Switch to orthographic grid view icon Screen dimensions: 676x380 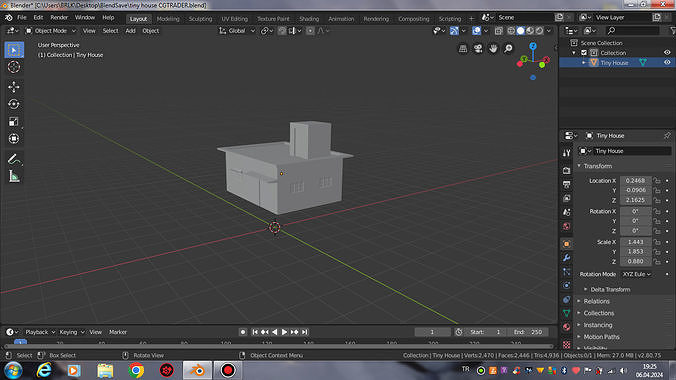(x=463, y=49)
